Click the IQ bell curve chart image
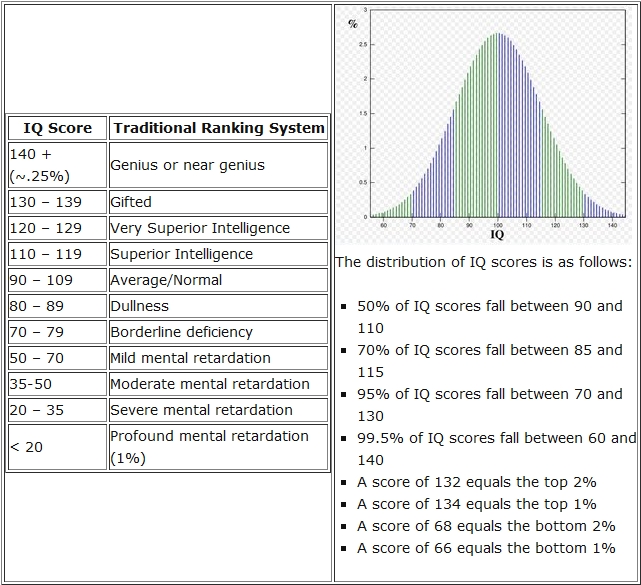 point(484,125)
